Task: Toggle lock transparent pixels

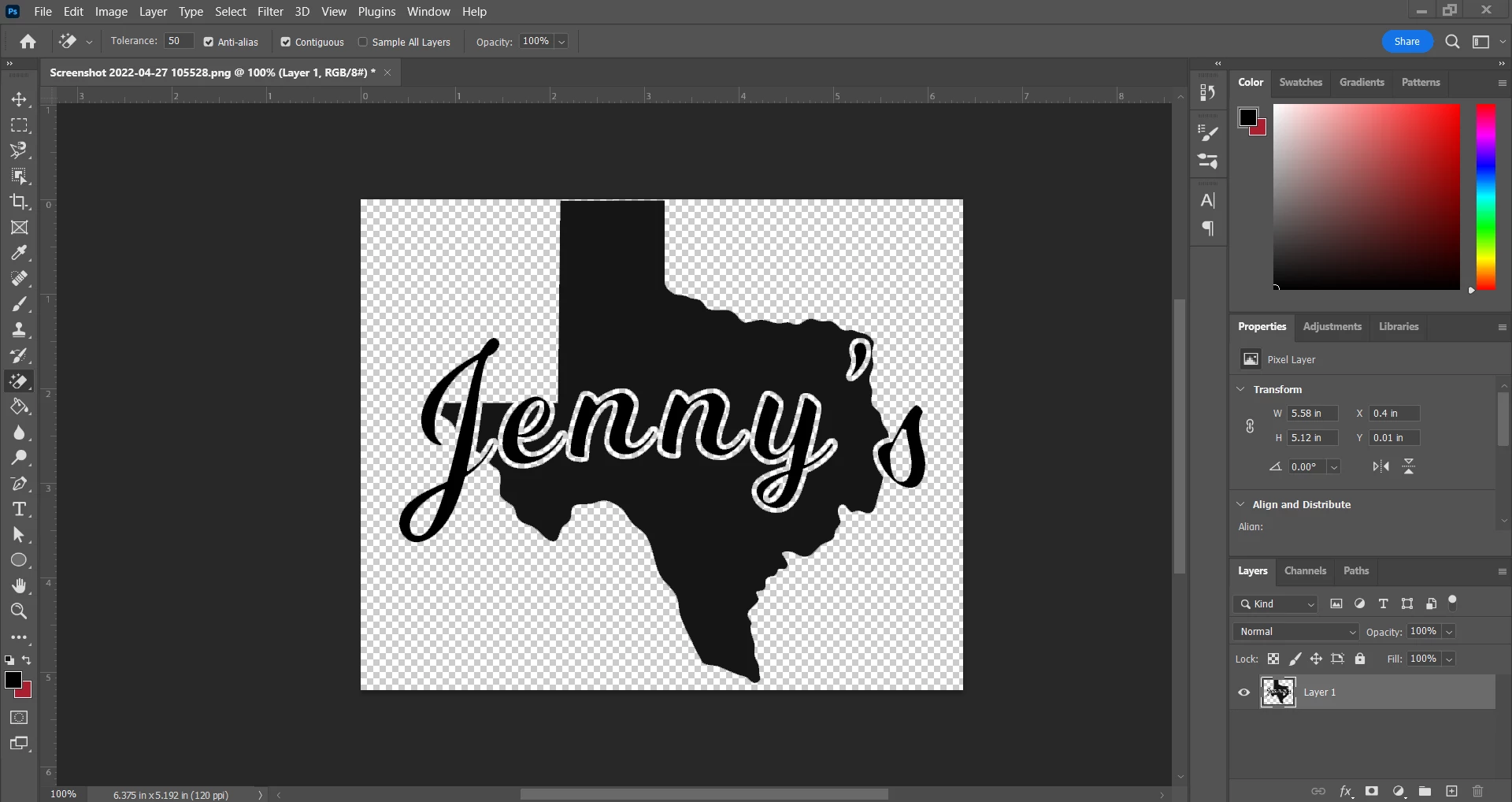Action: tap(1273, 659)
